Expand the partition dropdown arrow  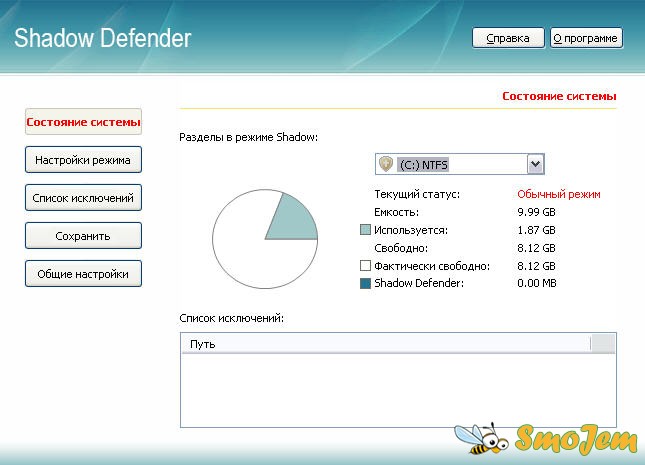tap(536, 164)
